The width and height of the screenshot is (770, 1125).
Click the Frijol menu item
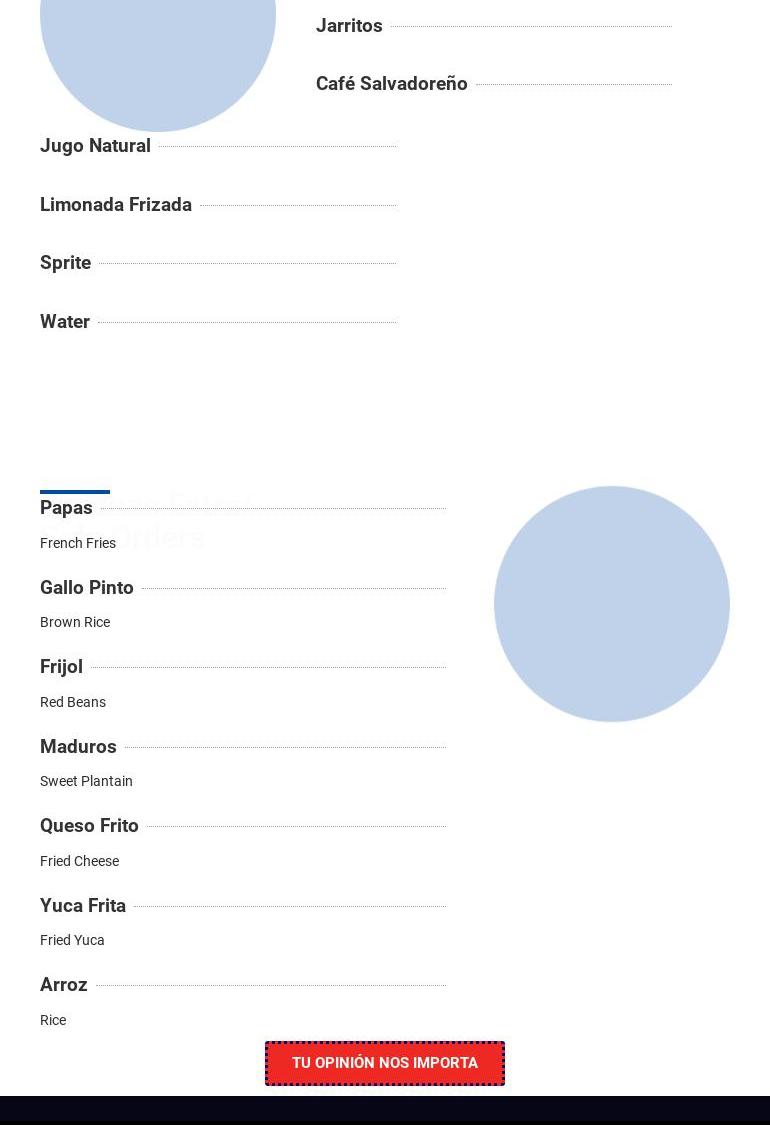tap(61, 667)
